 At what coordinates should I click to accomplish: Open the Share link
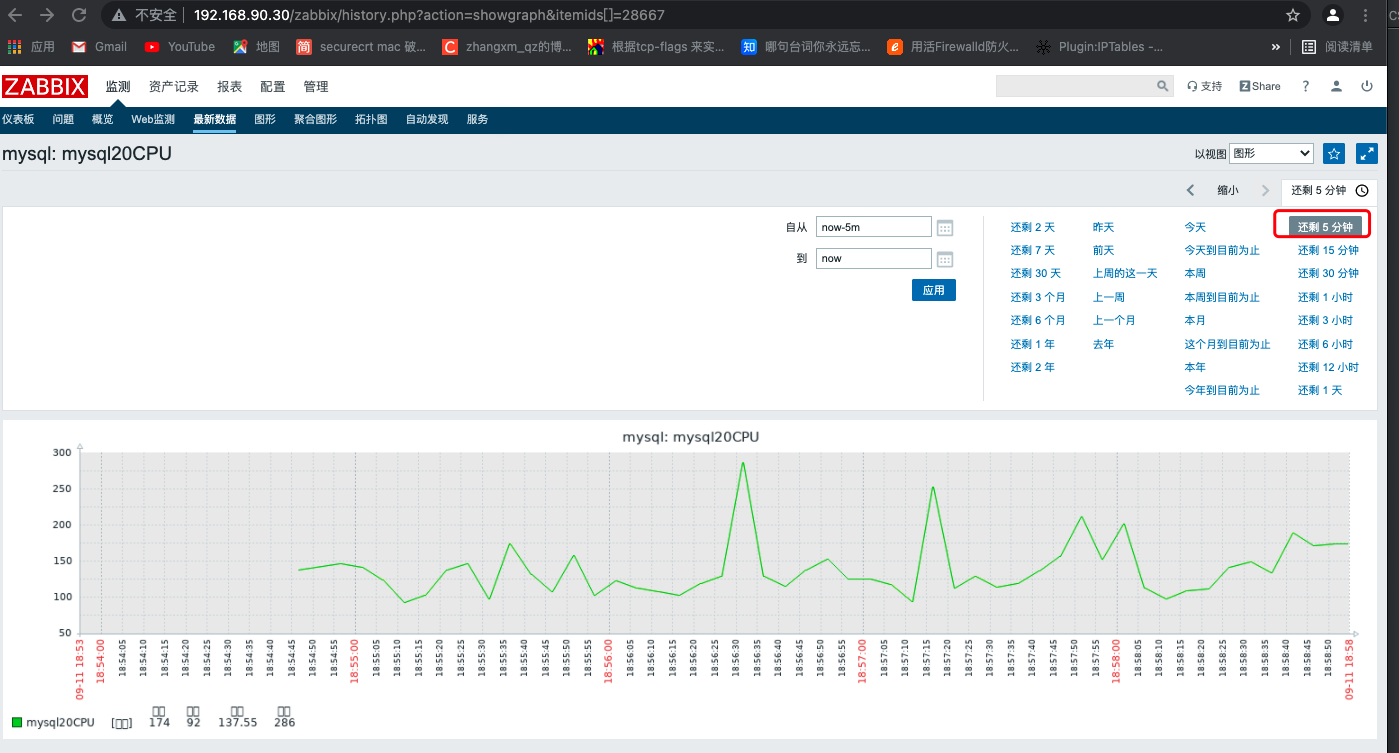tap(1260, 86)
